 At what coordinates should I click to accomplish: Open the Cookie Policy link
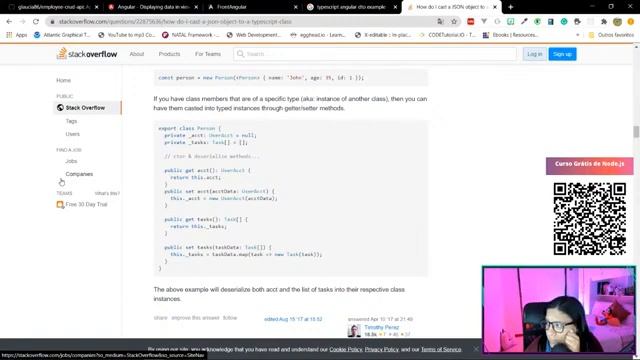[346, 349]
